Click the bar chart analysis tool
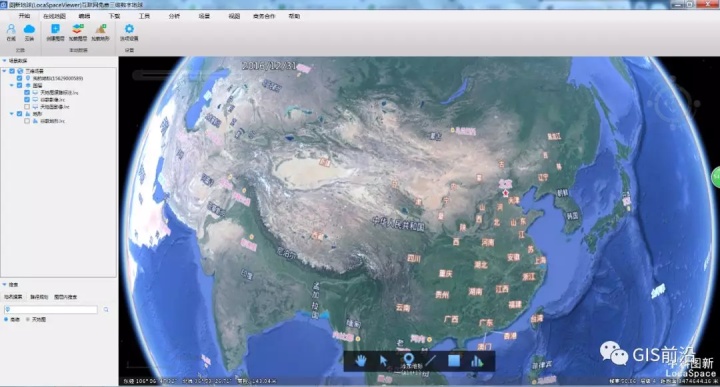Screen dimensions: 720x387 (477, 361)
